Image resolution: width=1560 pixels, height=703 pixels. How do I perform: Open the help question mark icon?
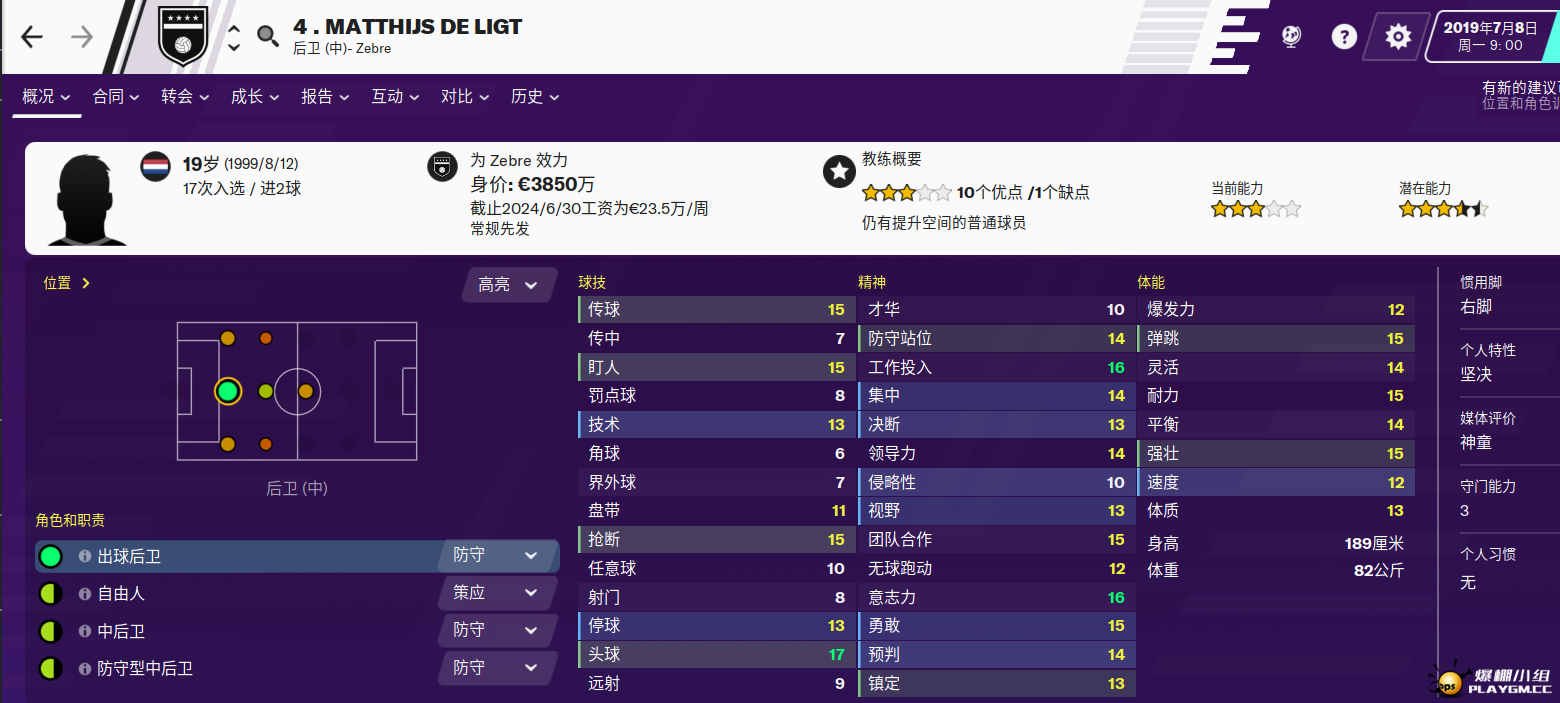point(1344,37)
